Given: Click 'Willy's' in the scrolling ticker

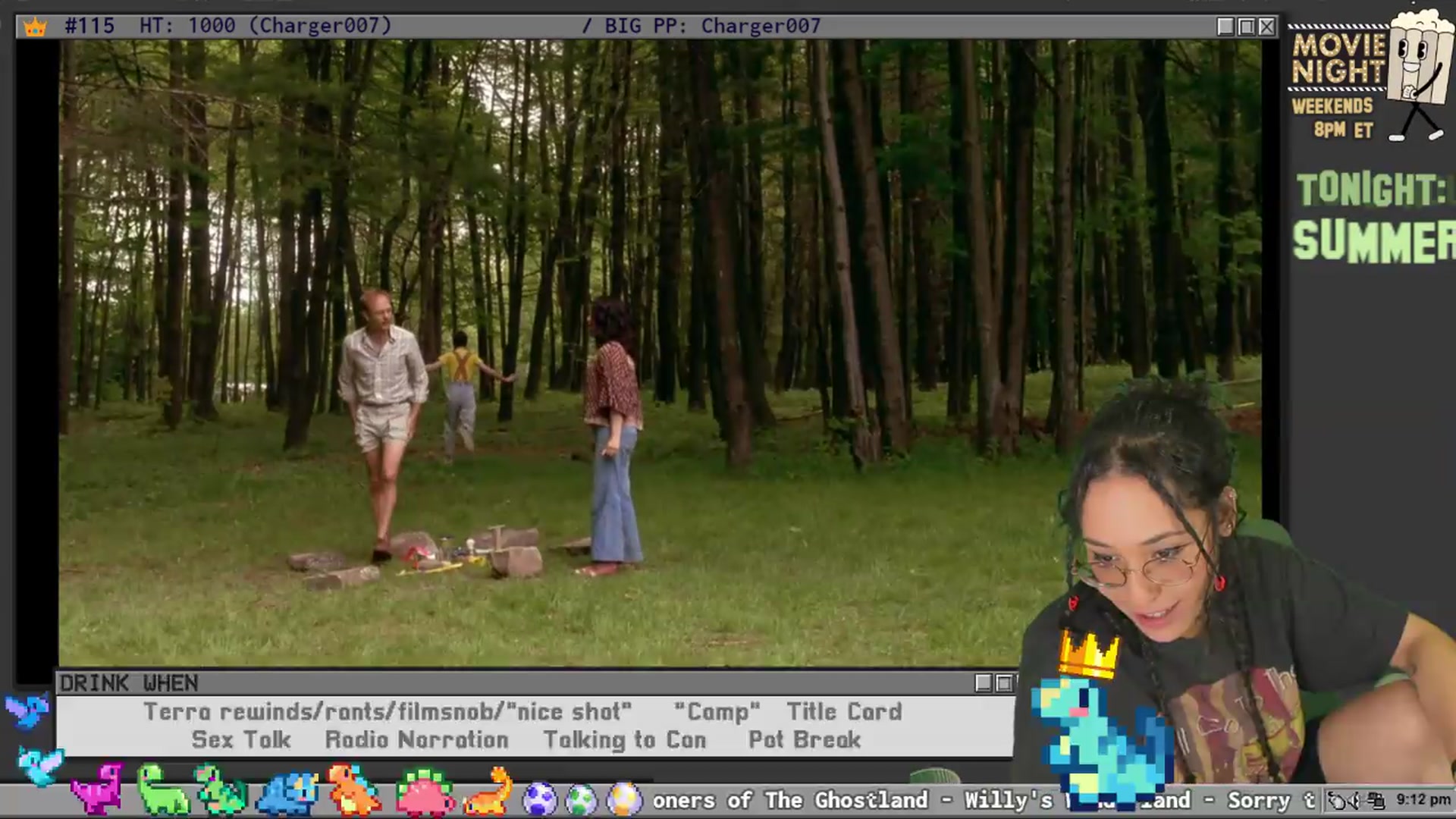Looking at the screenshot, I should (x=1009, y=800).
